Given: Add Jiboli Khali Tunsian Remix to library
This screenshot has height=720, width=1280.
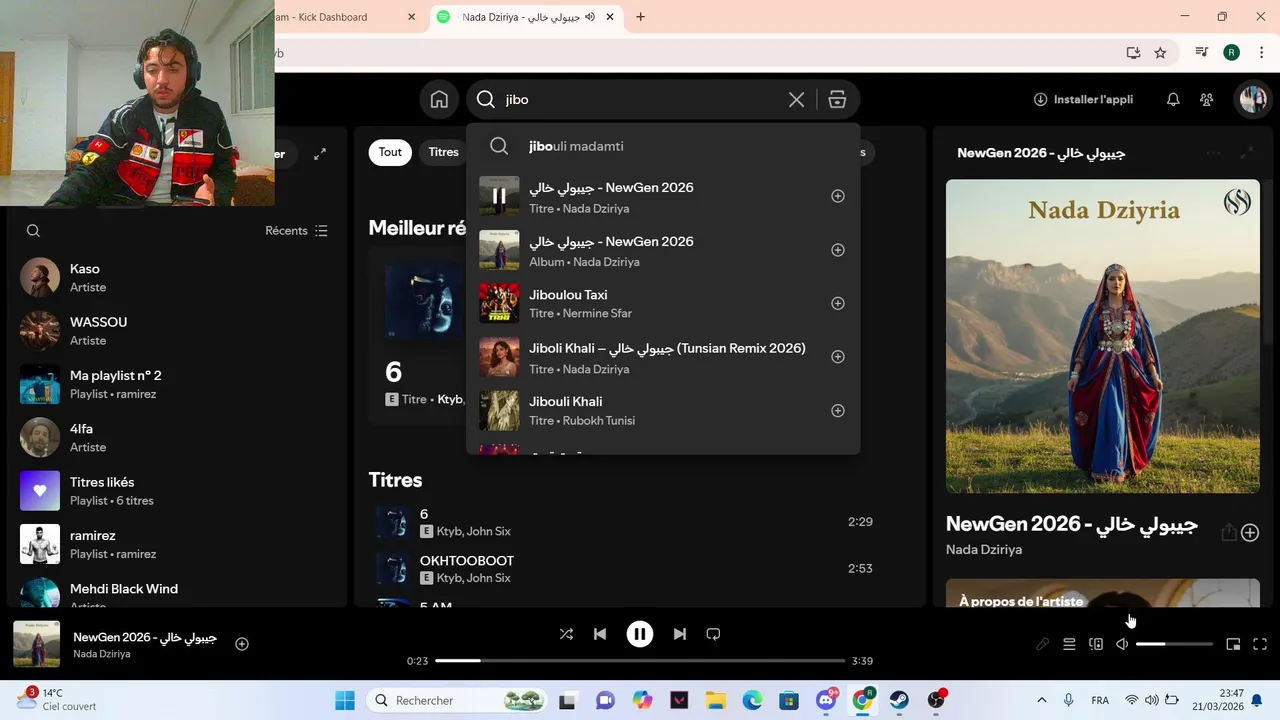Looking at the screenshot, I should pos(838,357).
